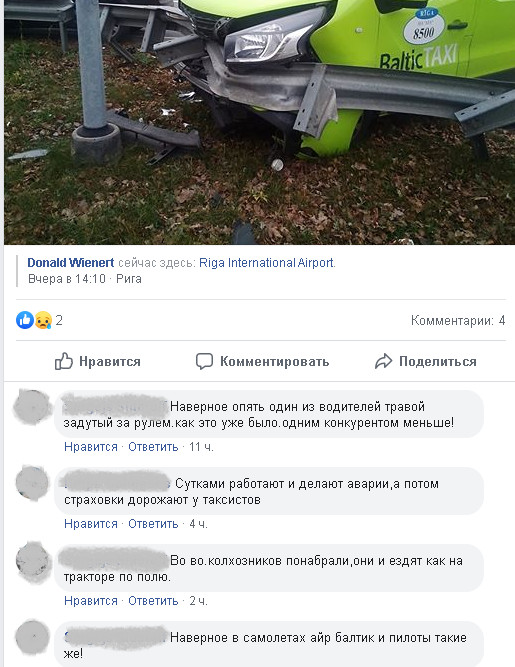Click Нравится under the 4 ч. comment
Viewport: 515px width, 667px height.
(x=91, y=524)
